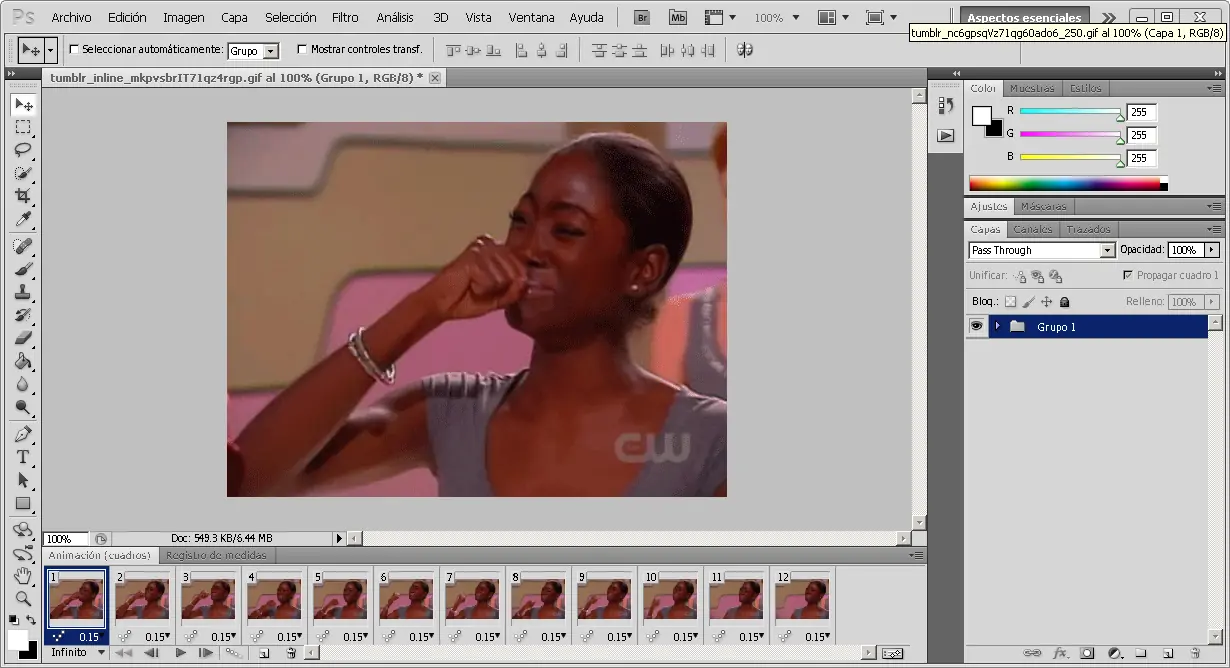Open the Filtro menu
This screenshot has width=1230, height=668.
345,18
